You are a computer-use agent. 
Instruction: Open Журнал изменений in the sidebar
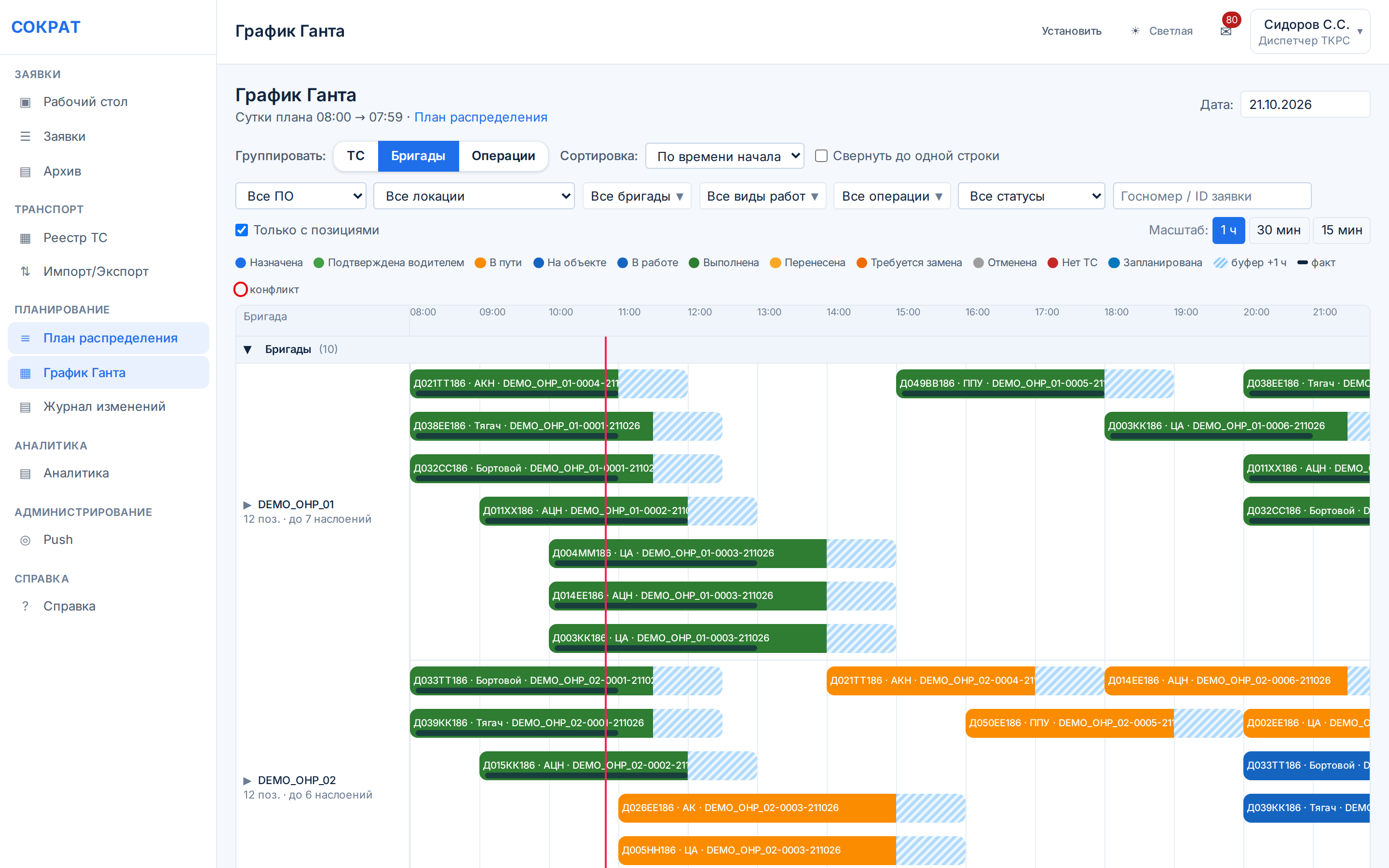pos(108,407)
